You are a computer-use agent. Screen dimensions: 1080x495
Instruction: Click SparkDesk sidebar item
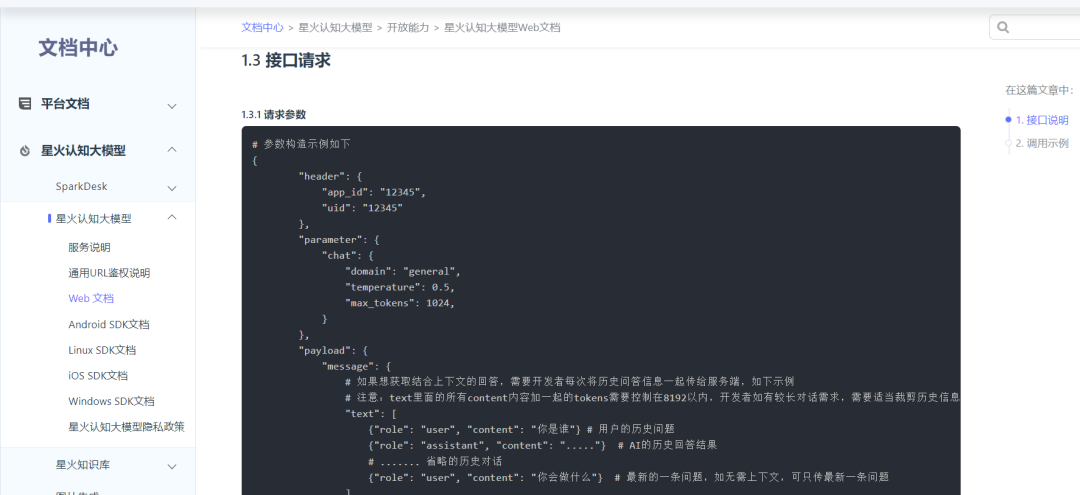coord(81,186)
